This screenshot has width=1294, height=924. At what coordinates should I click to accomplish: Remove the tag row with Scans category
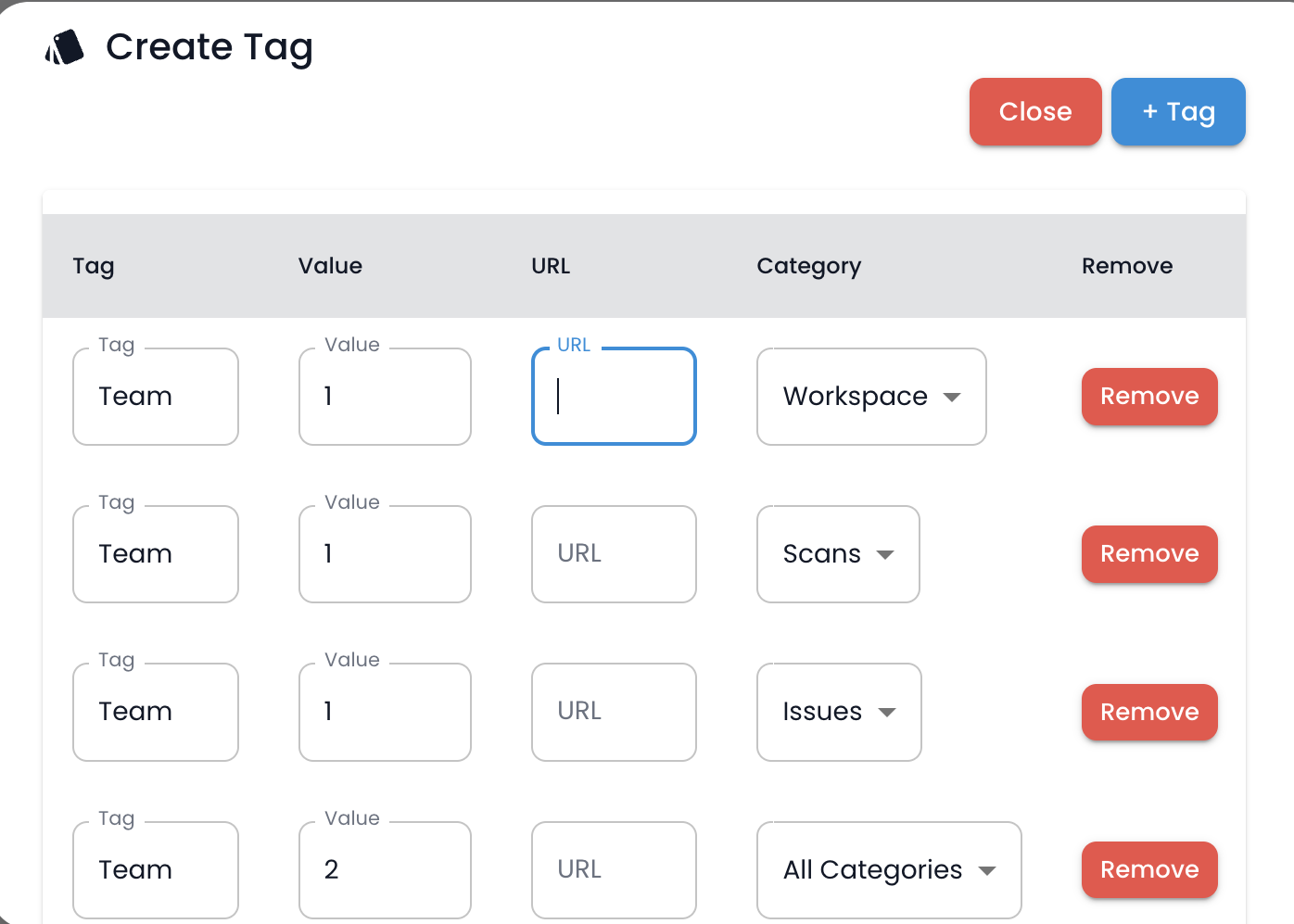[x=1149, y=554]
